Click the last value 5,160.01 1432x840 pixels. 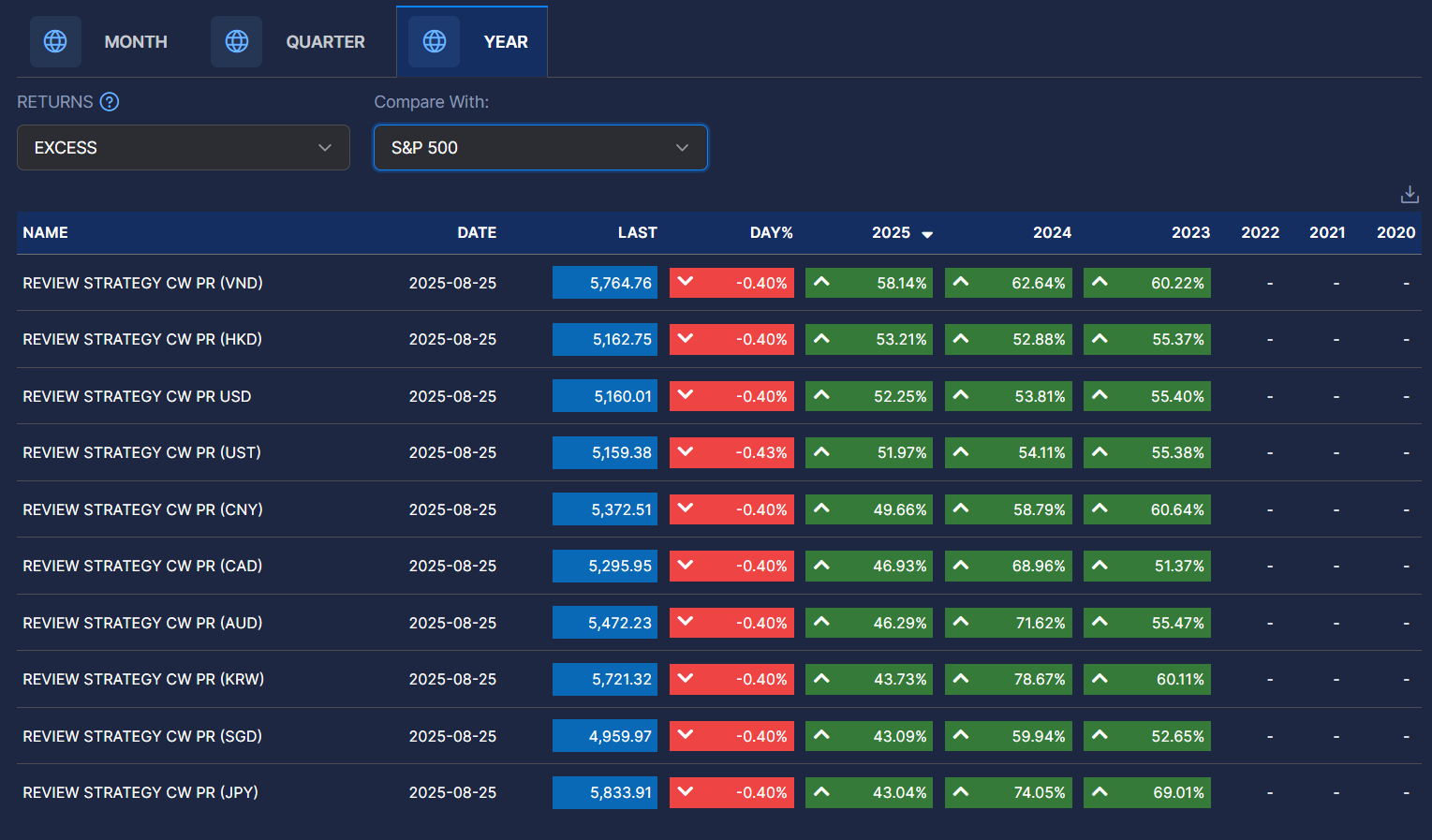pyautogui.click(x=605, y=396)
